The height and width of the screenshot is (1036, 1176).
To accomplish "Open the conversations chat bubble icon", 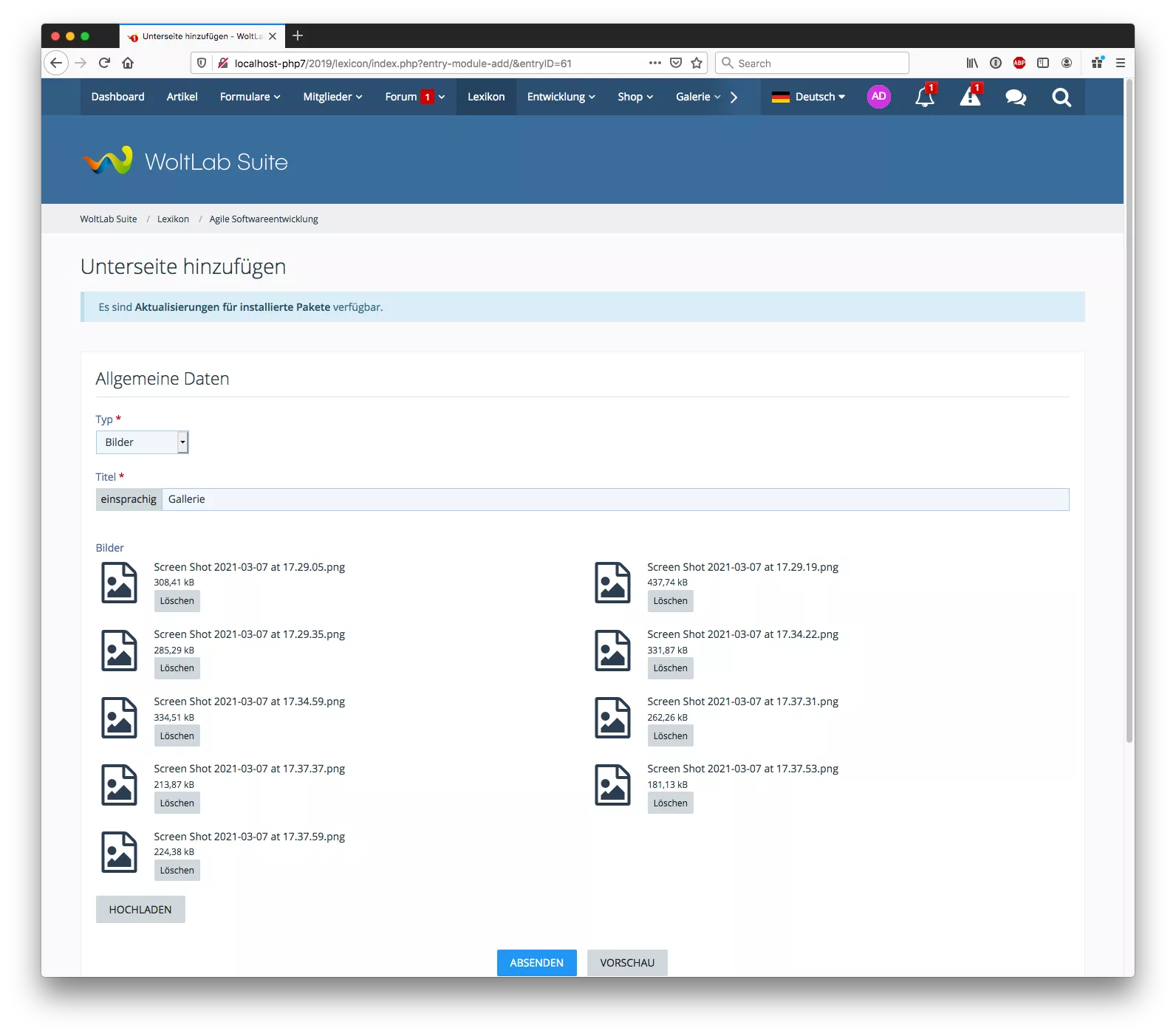I will (x=1016, y=97).
